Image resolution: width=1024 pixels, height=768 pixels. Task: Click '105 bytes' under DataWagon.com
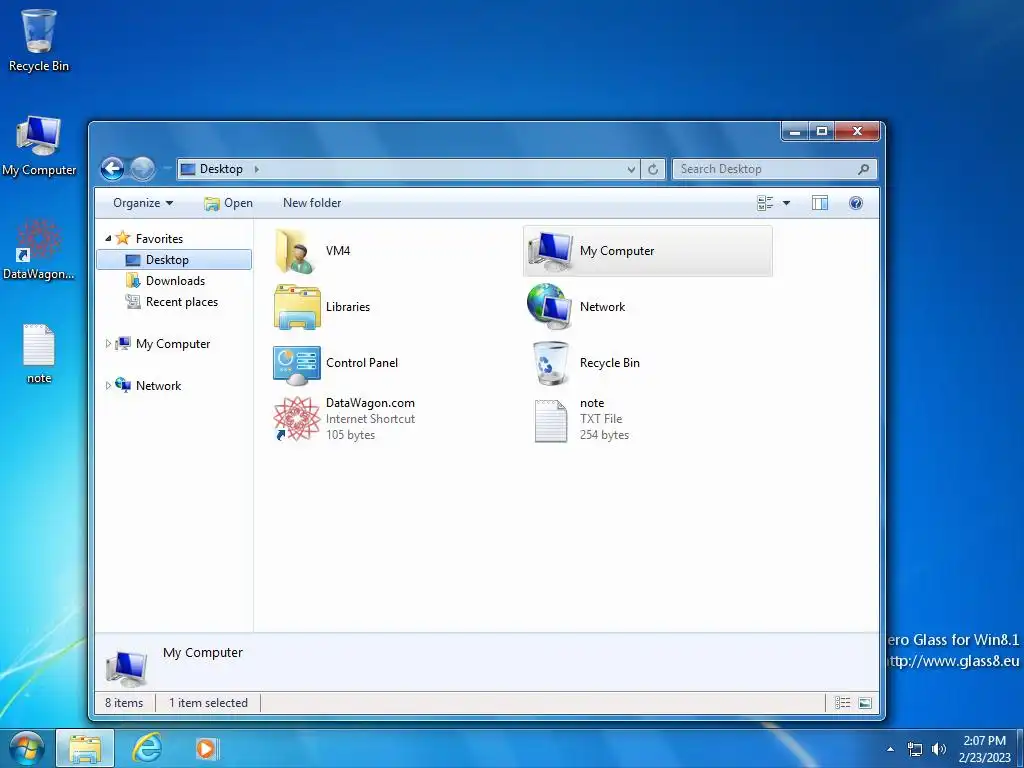[350, 435]
